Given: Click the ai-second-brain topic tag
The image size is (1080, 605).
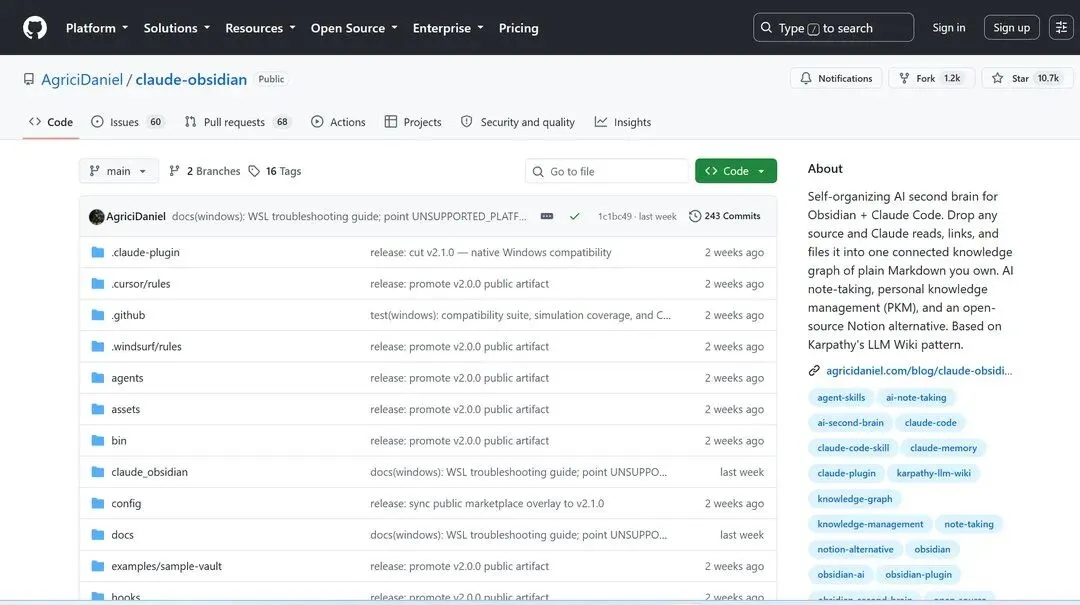Looking at the screenshot, I should pos(850,423).
